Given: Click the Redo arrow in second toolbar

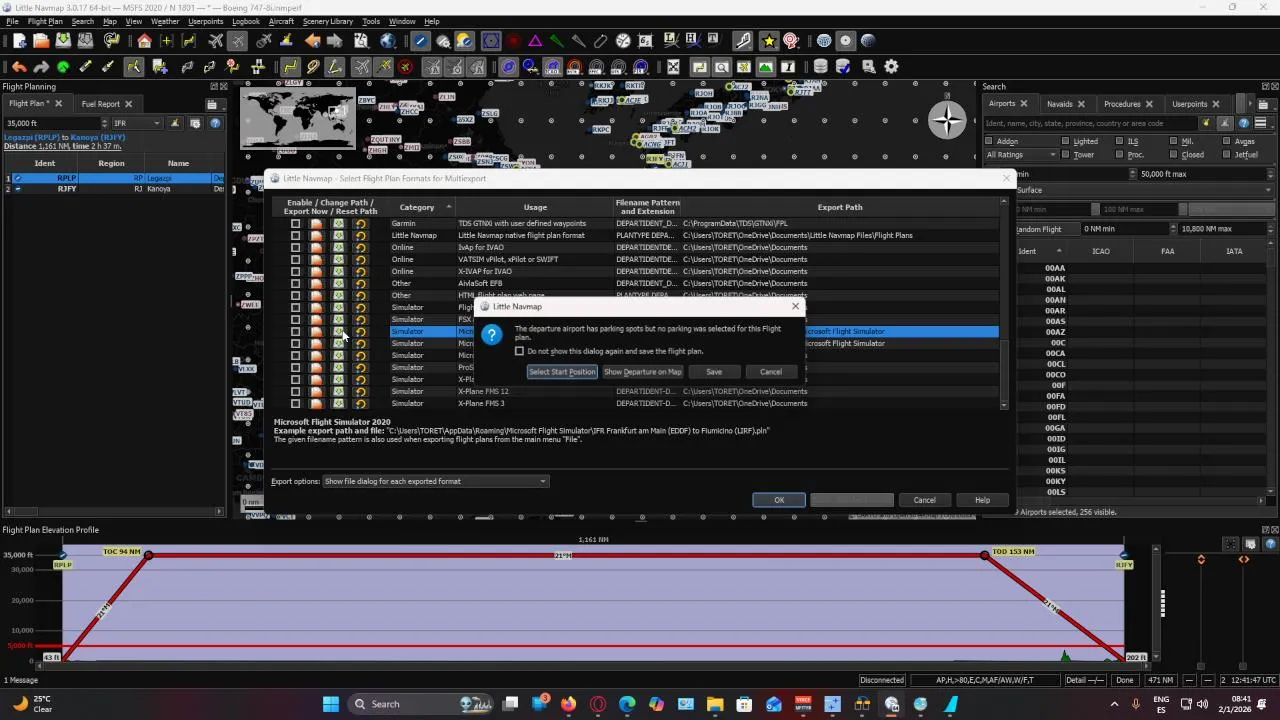Looking at the screenshot, I should click(x=41, y=67).
